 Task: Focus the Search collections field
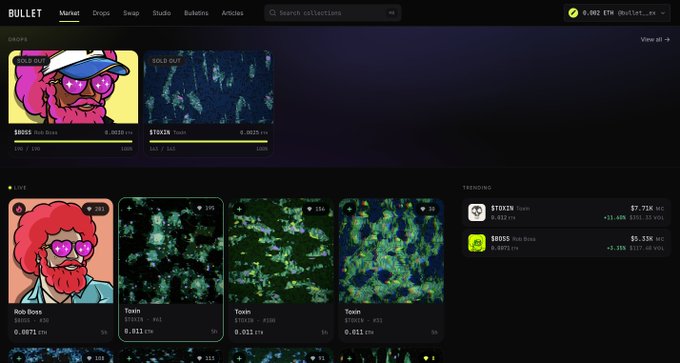[x=333, y=13]
